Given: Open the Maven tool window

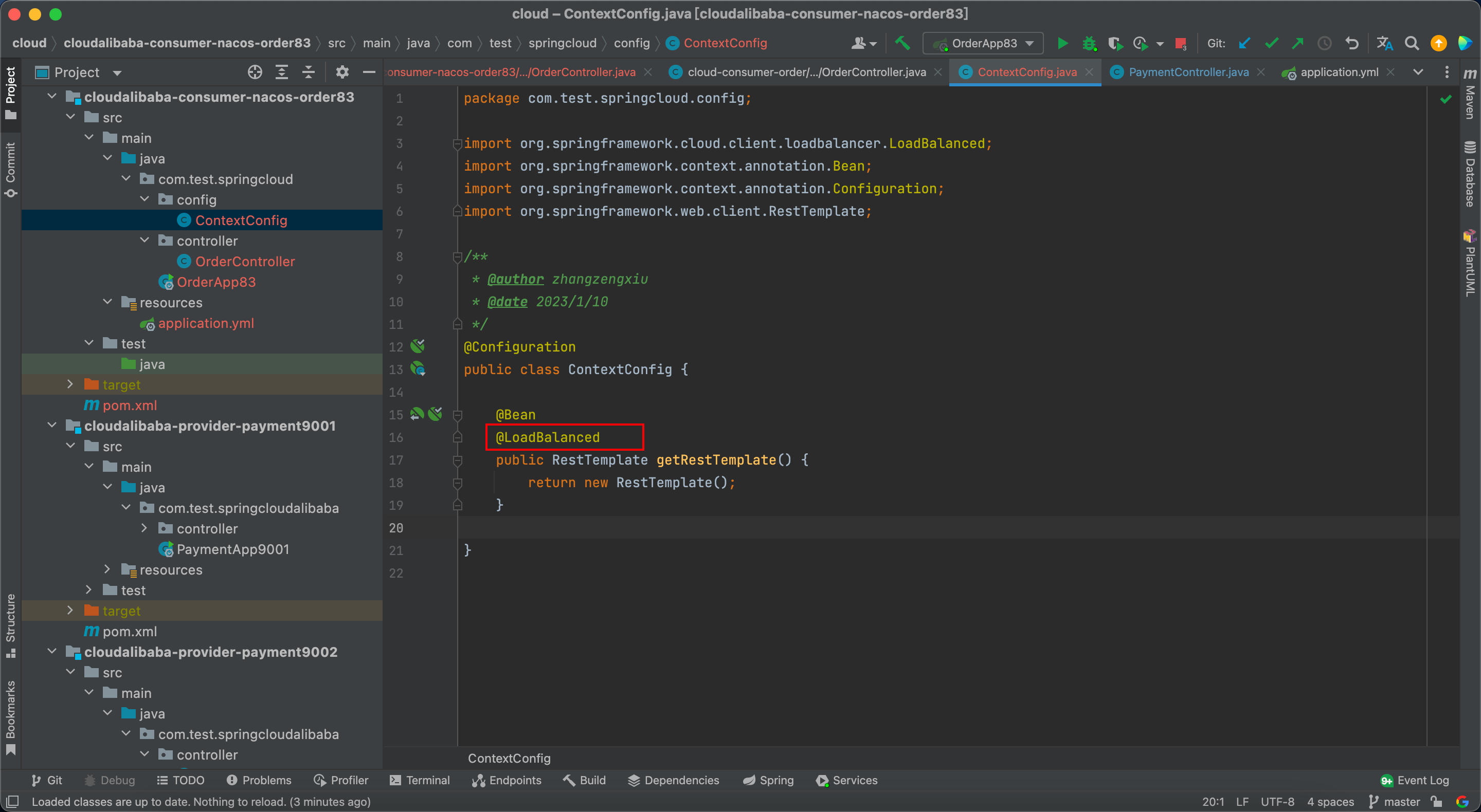Looking at the screenshot, I should coord(1470,94).
